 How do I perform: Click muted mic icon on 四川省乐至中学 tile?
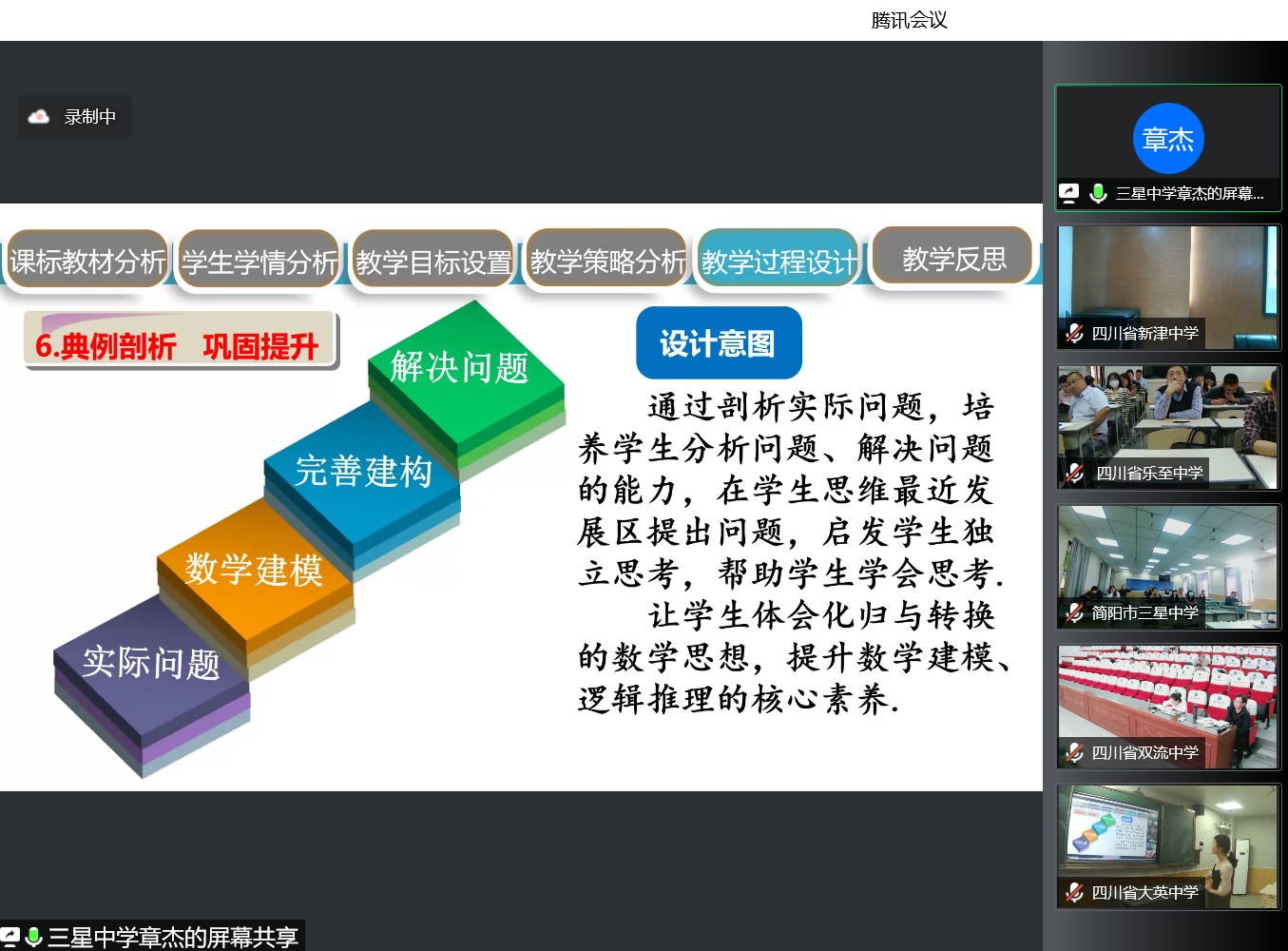pyautogui.click(x=1074, y=474)
